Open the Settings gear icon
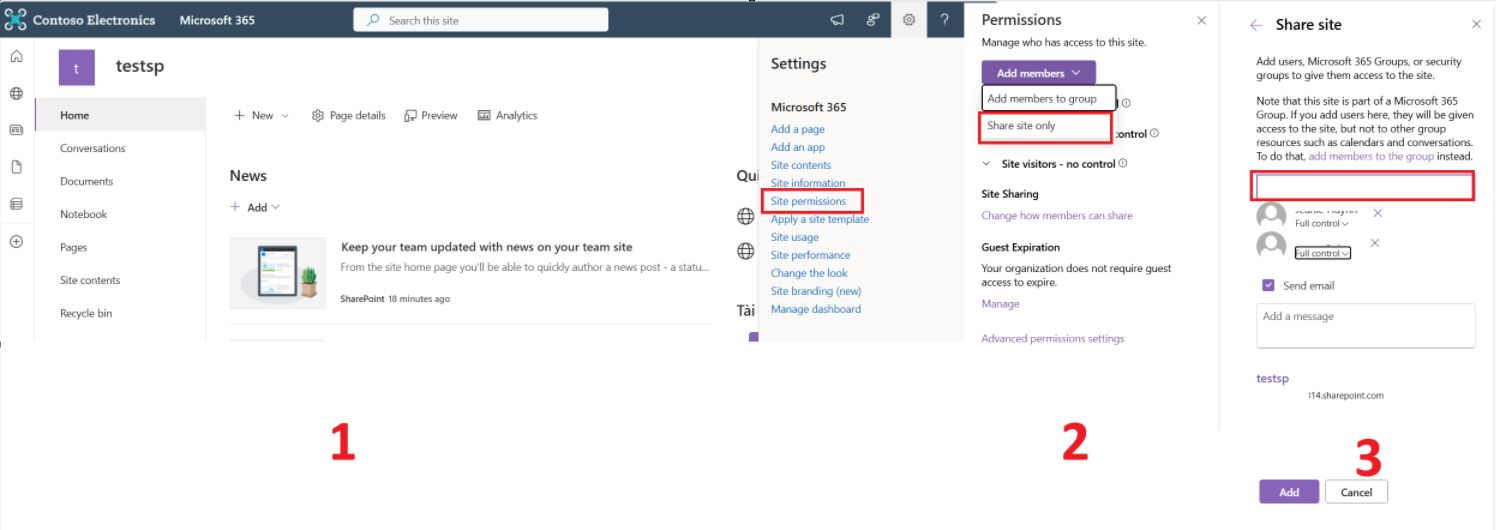Viewport: 1496px width, 530px height. click(x=908, y=19)
